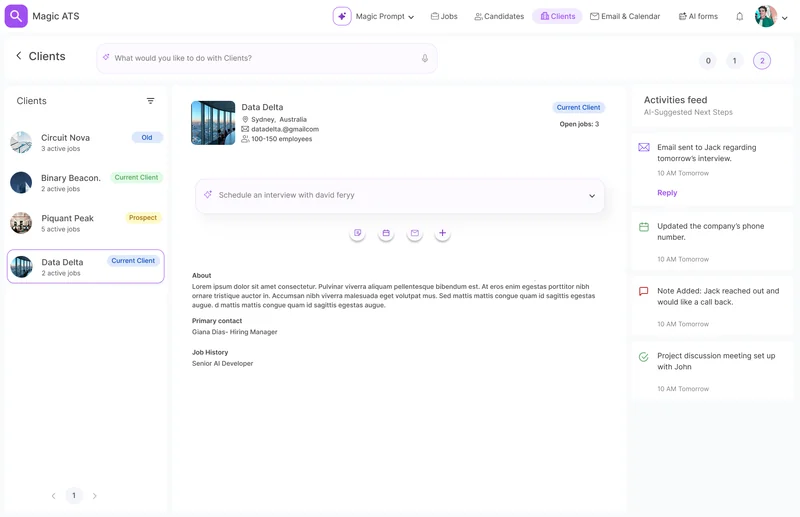Select view option 2 toggle
The width and height of the screenshot is (800, 517).
pos(762,61)
